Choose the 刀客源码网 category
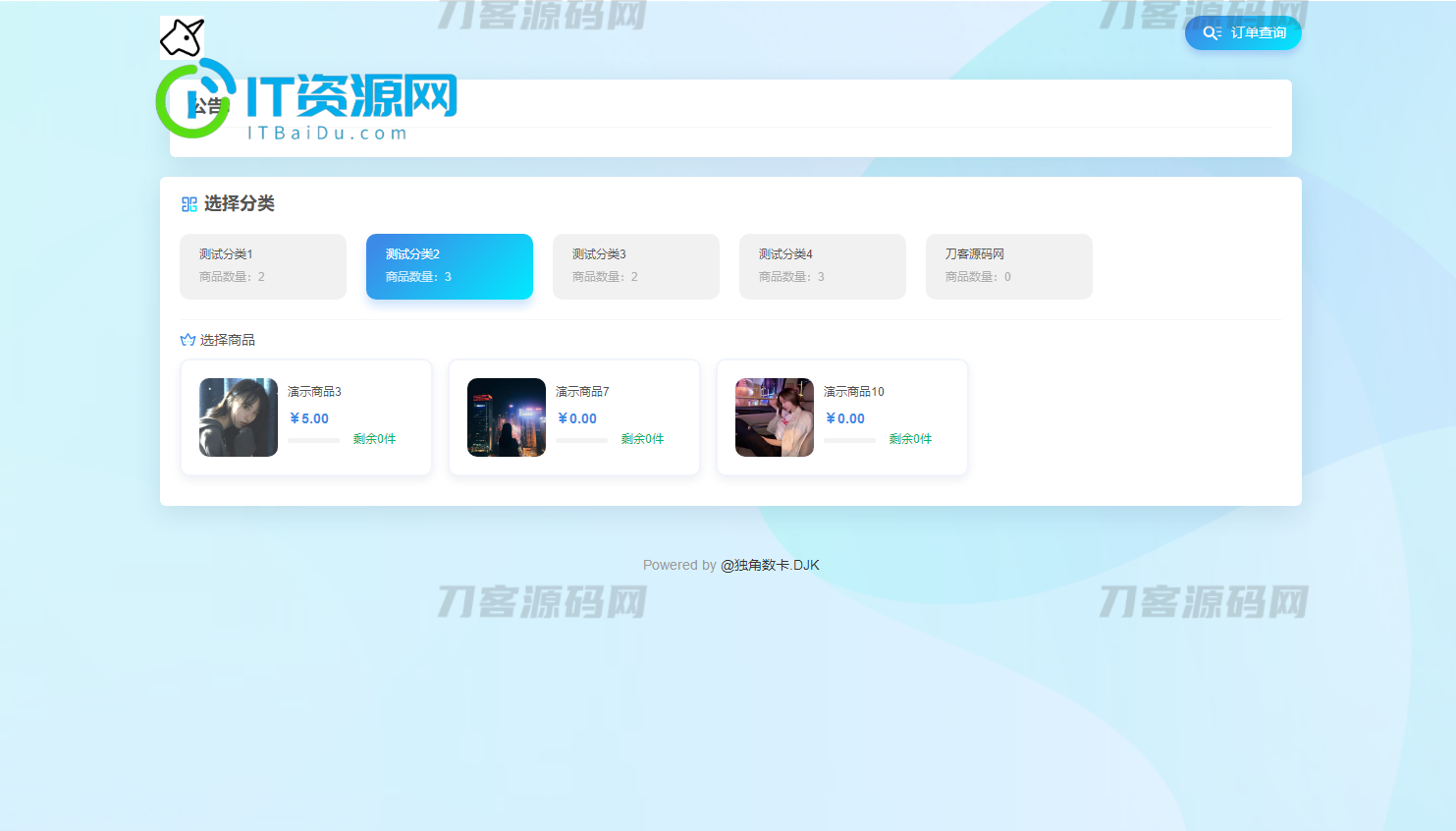Image resolution: width=1456 pixels, height=831 pixels. (x=1009, y=266)
